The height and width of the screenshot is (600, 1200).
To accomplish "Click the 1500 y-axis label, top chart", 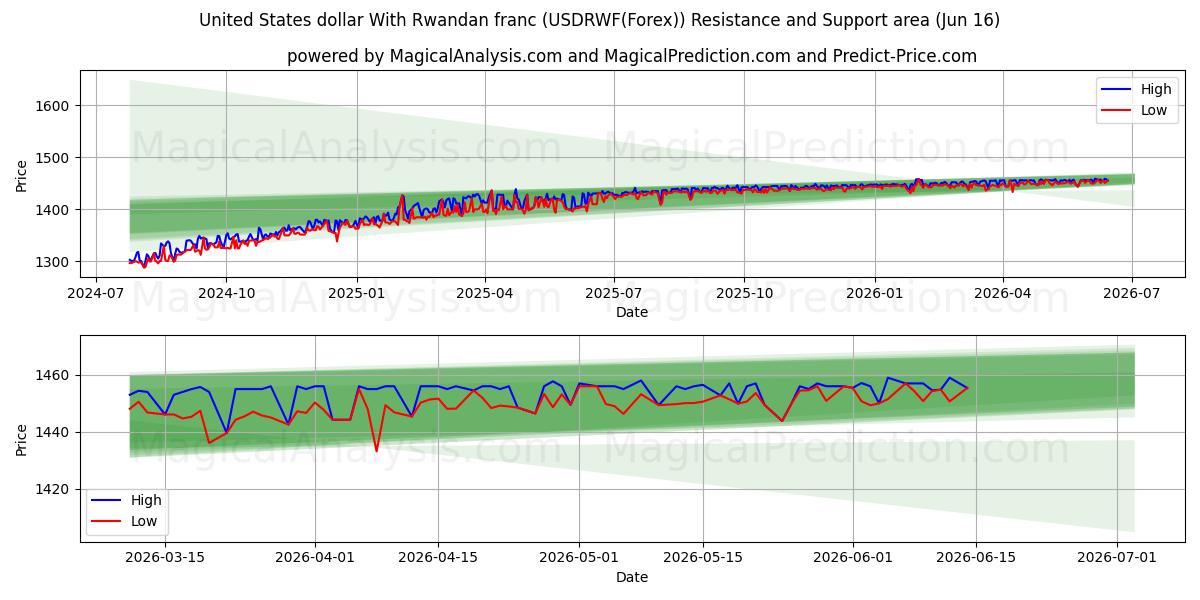I will click(52, 158).
